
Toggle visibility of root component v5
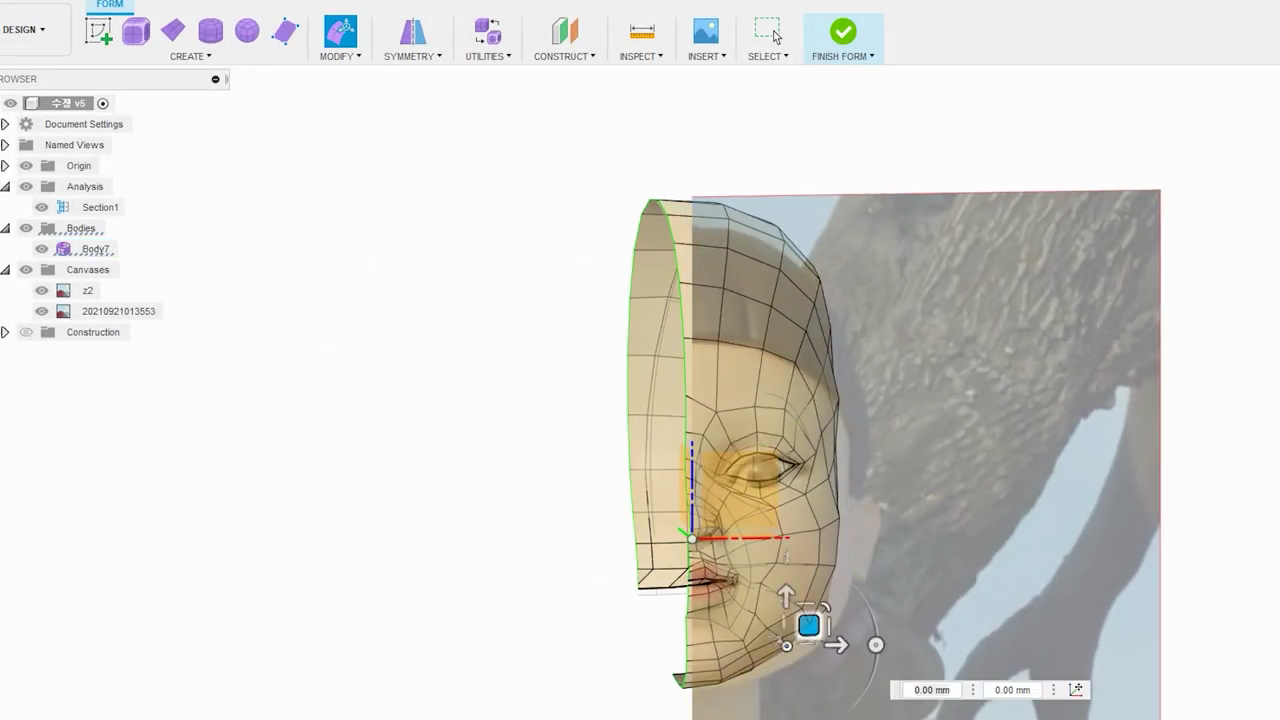point(10,103)
